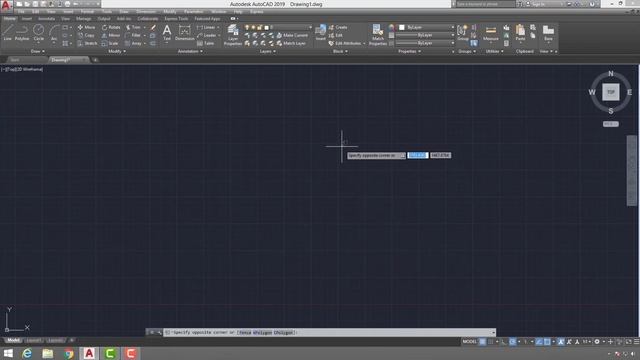Click Match Layer button
The width and height of the screenshot is (640, 360).
pos(291,43)
